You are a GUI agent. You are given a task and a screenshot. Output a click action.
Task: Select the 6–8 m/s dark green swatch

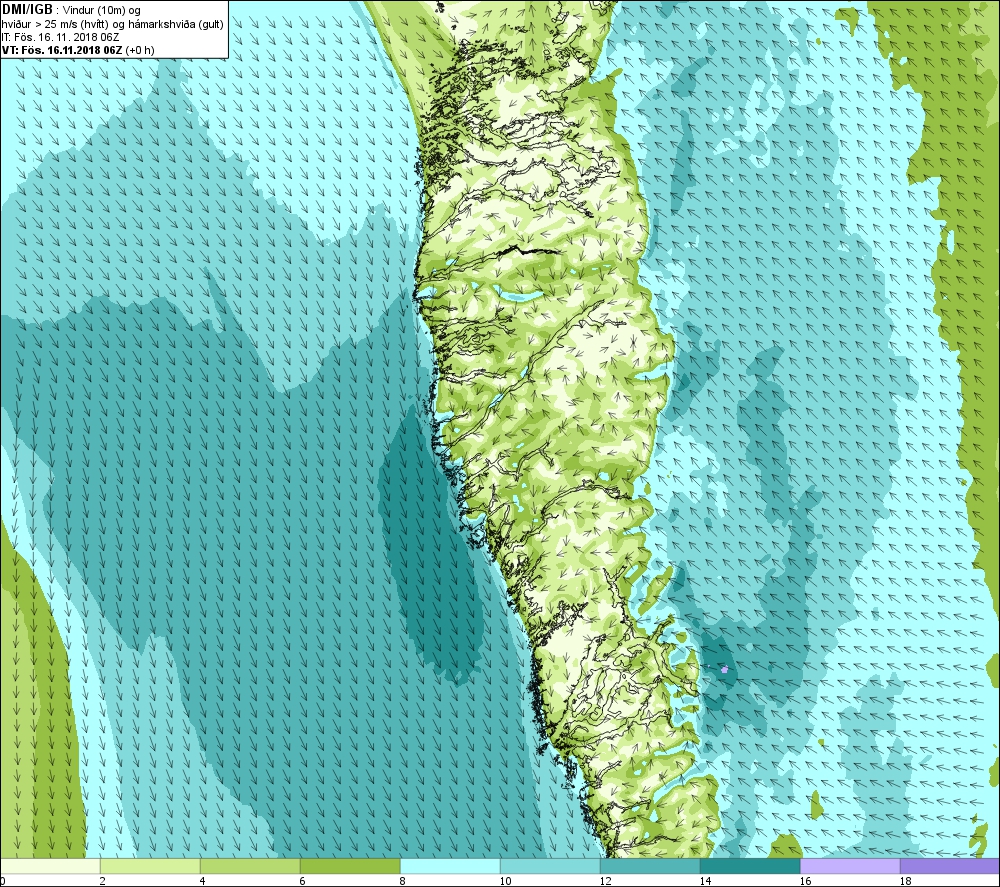pos(350,866)
